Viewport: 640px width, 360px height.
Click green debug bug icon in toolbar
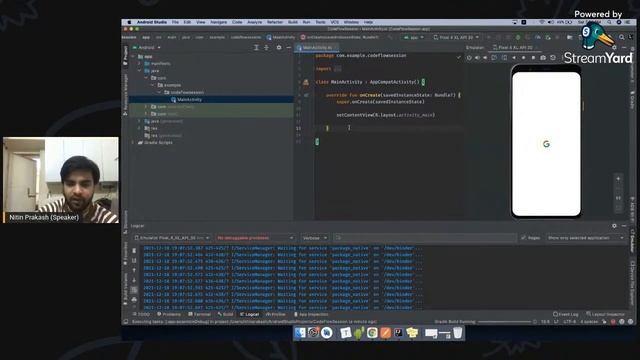pyautogui.click(x=518, y=37)
